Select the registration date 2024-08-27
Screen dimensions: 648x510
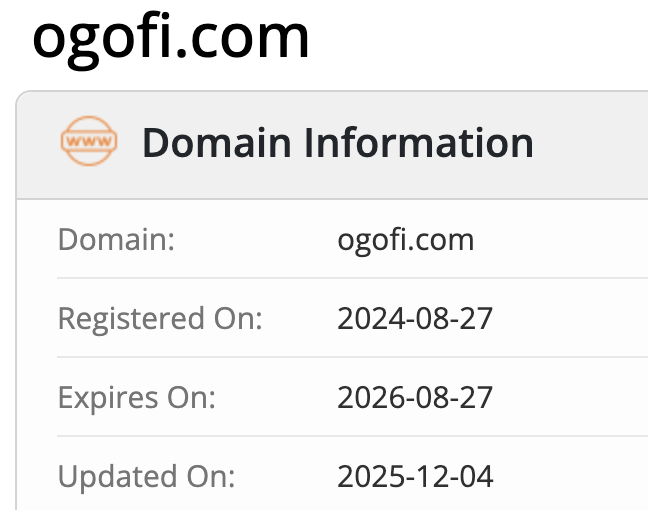pos(415,319)
